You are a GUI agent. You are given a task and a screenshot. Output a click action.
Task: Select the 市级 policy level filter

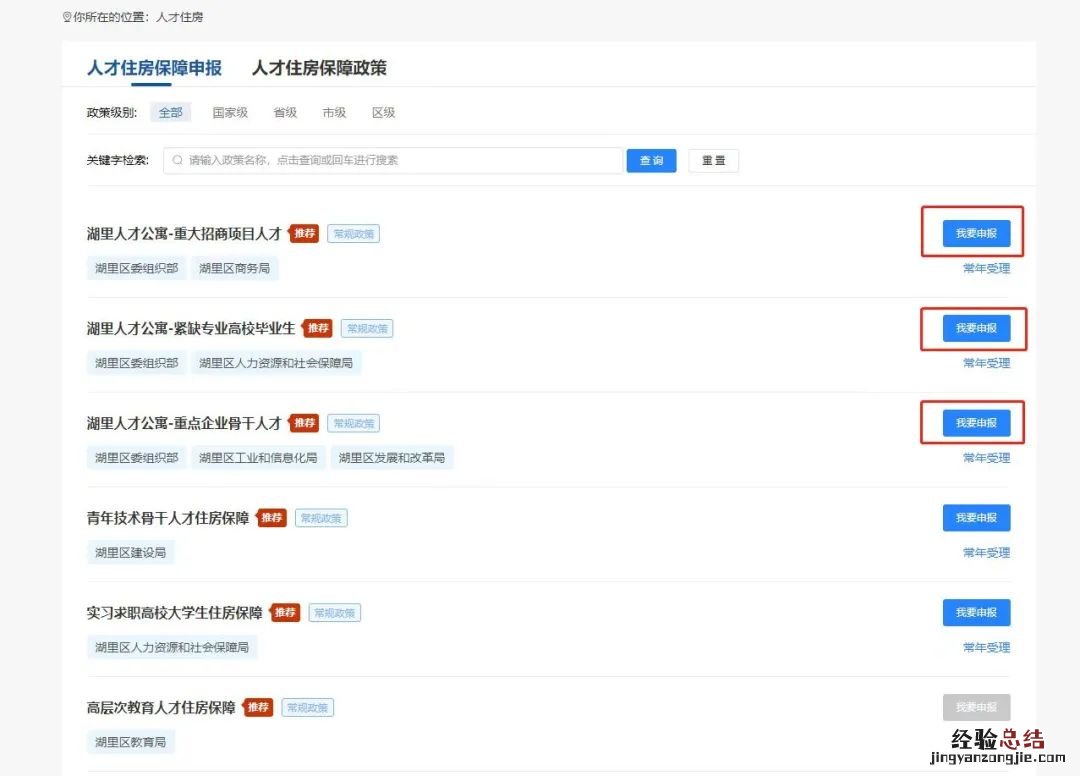[334, 112]
